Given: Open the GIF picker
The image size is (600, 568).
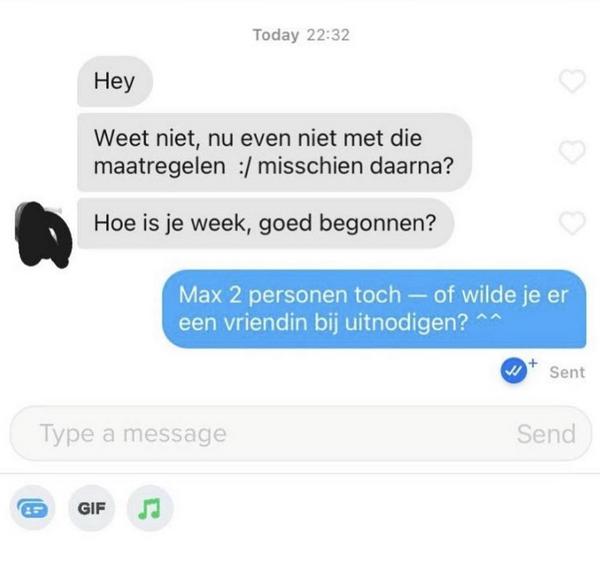Looking at the screenshot, I should tap(91, 509).
